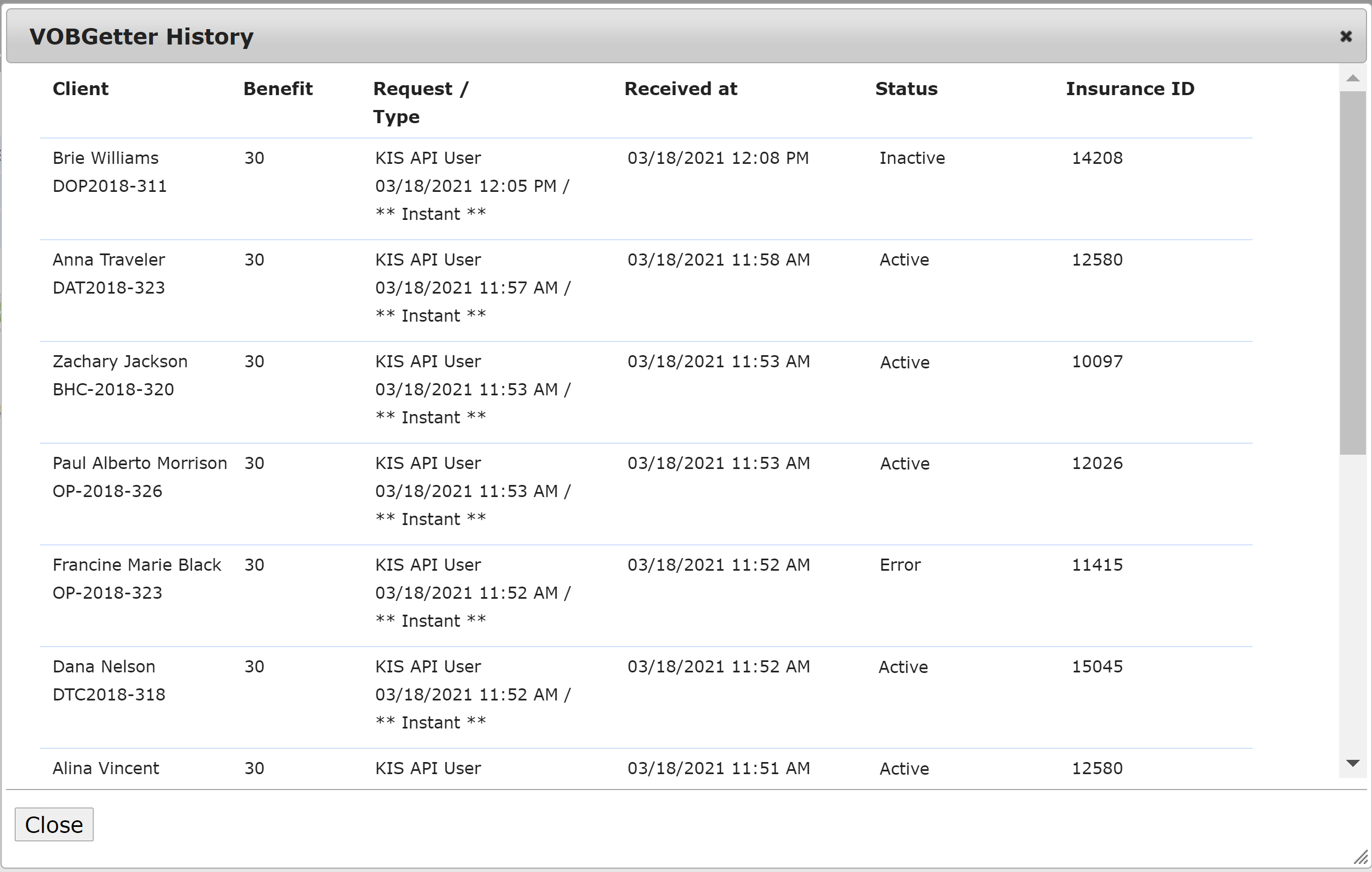
Task: Click the Error status for Francine Black
Action: [x=900, y=565]
